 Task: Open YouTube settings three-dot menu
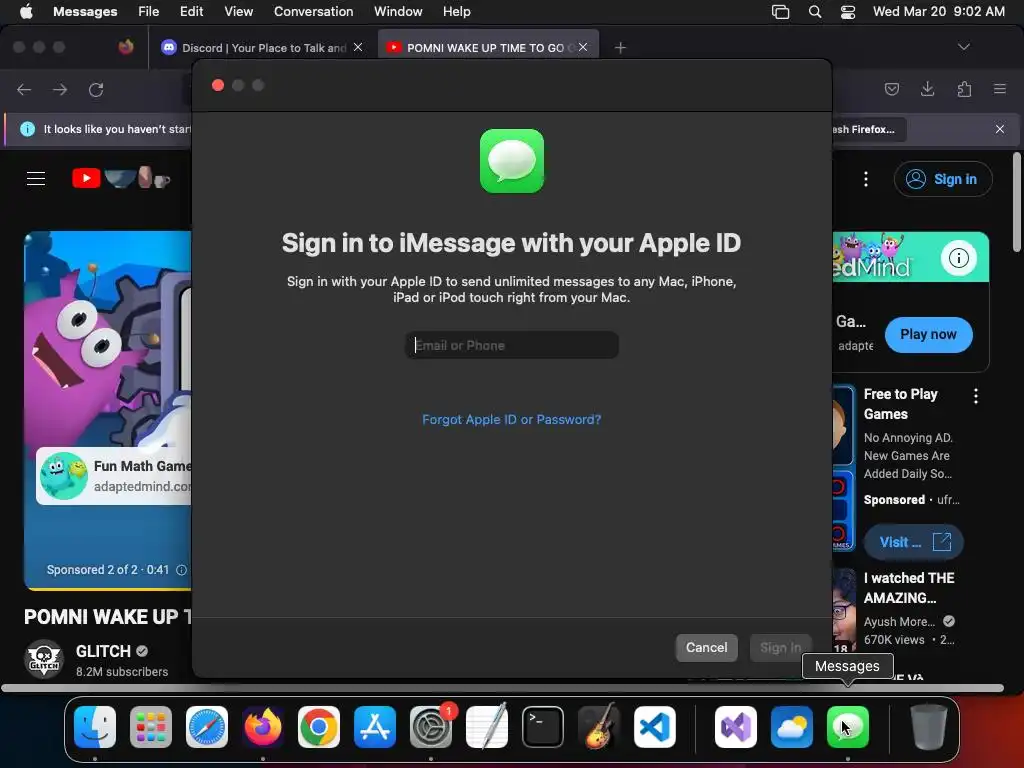pos(866,179)
